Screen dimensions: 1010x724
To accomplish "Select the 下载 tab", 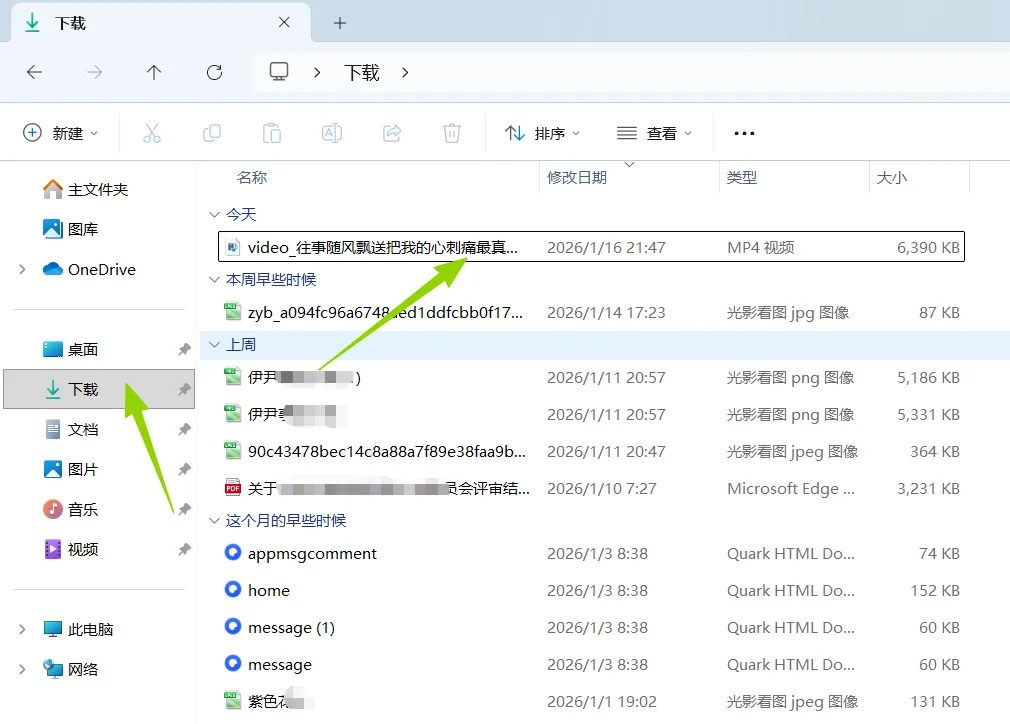I will pos(161,23).
